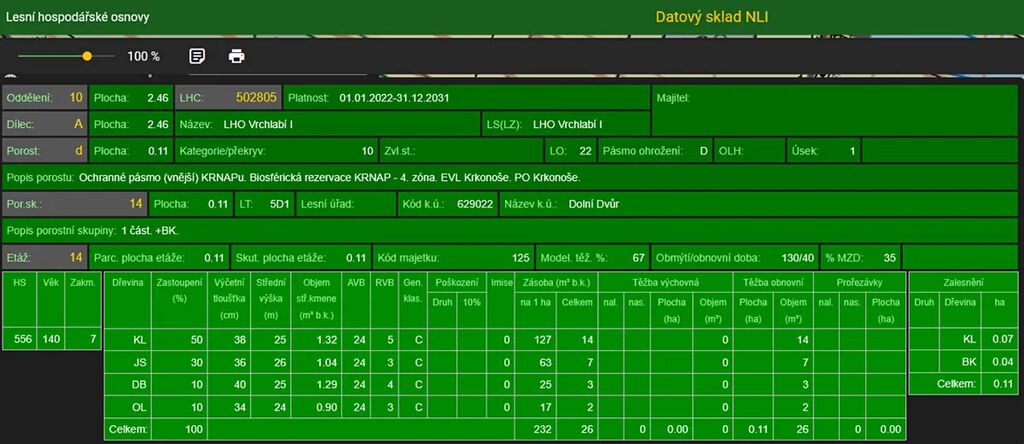Select the Oddělení value 10
This screenshot has width=1024, height=444.
point(76,98)
